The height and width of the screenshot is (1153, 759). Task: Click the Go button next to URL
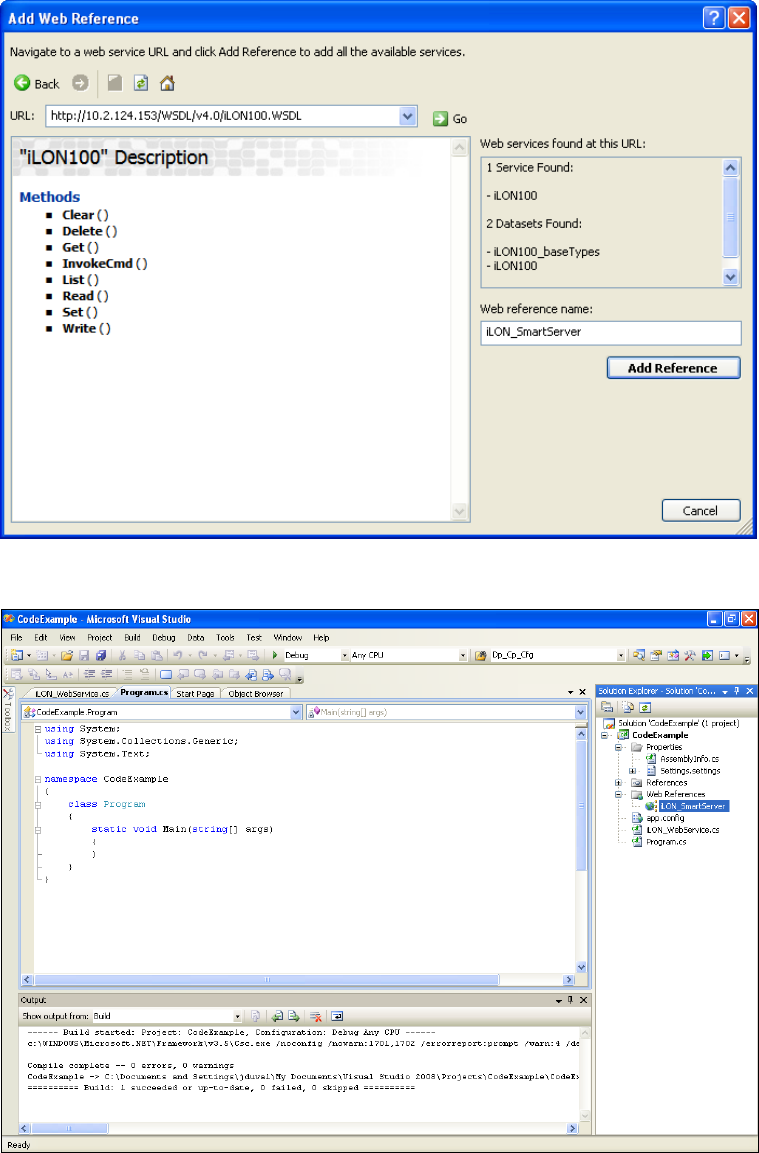pos(450,118)
